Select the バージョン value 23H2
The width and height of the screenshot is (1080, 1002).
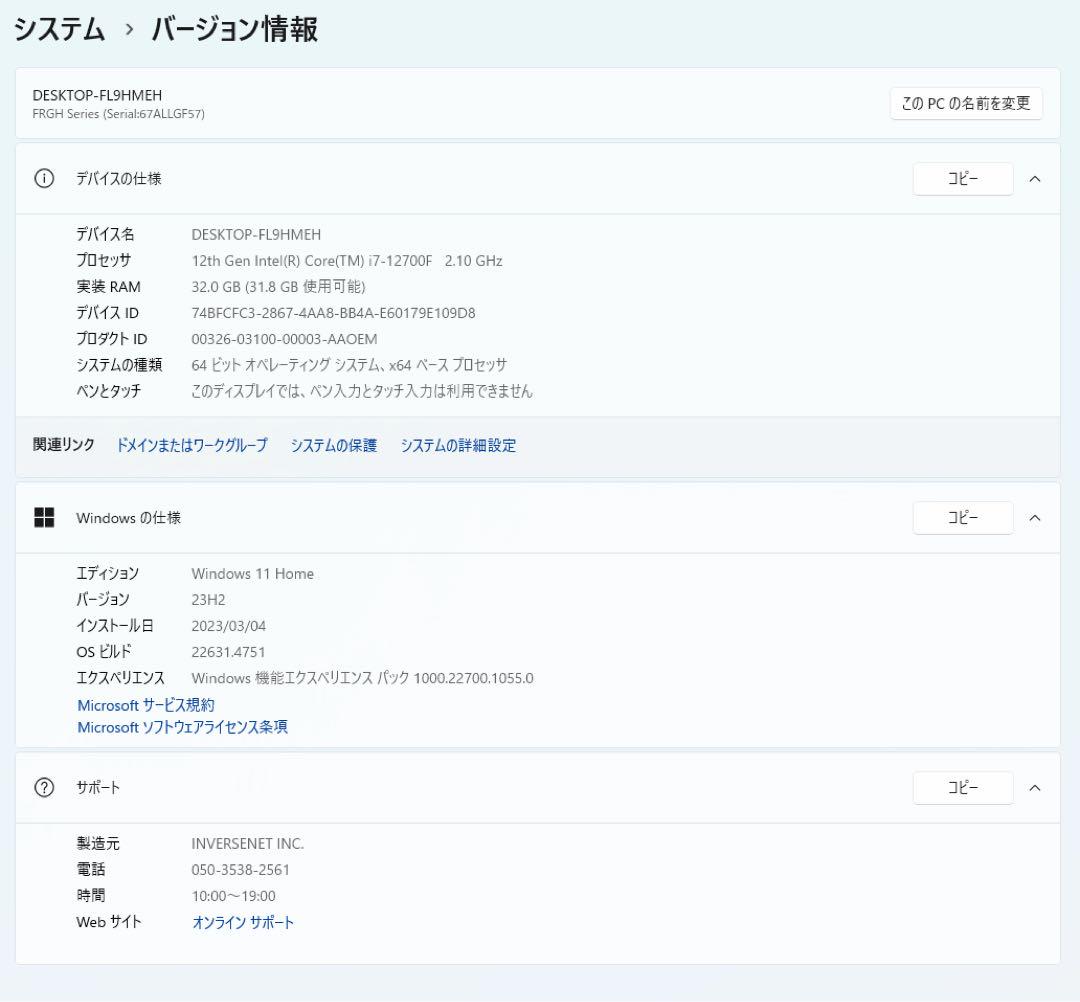[x=209, y=600]
